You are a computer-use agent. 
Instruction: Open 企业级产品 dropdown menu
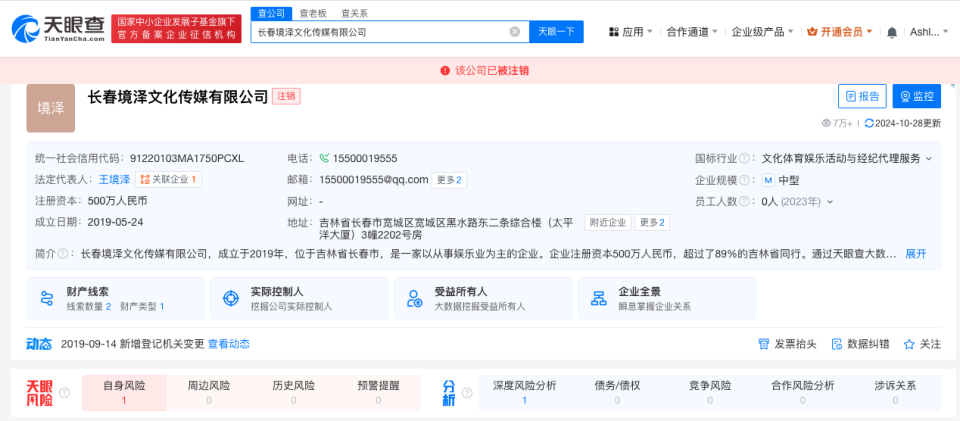pyautogui.click(x=762, y=32)
